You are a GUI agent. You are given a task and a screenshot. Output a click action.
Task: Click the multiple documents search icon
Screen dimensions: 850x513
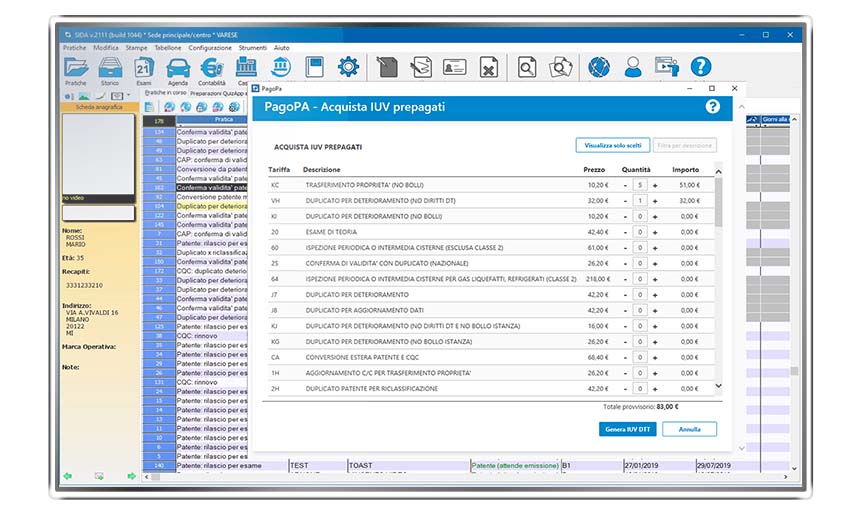(561, 68)
